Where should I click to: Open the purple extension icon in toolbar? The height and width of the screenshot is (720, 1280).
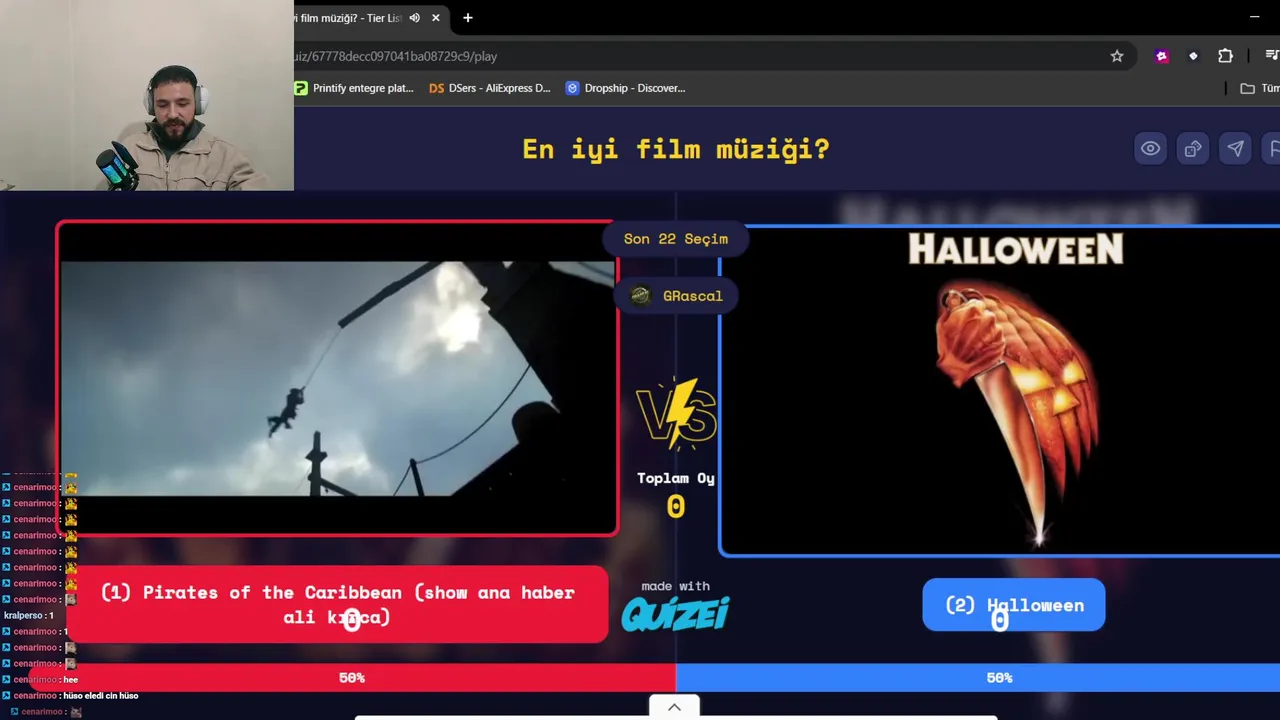[x=1161, y=56]
